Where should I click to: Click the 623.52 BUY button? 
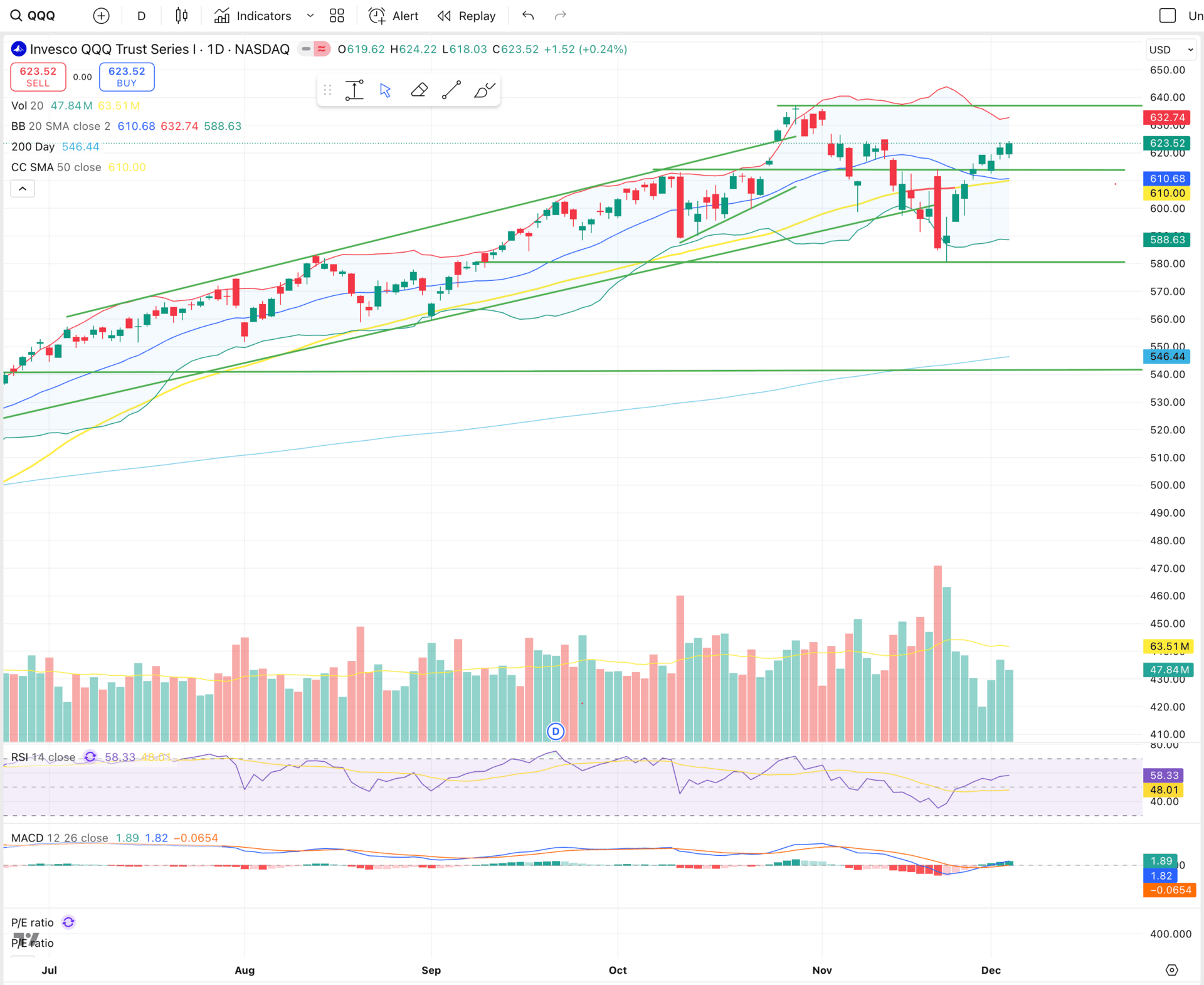click(x=127, y=76)
